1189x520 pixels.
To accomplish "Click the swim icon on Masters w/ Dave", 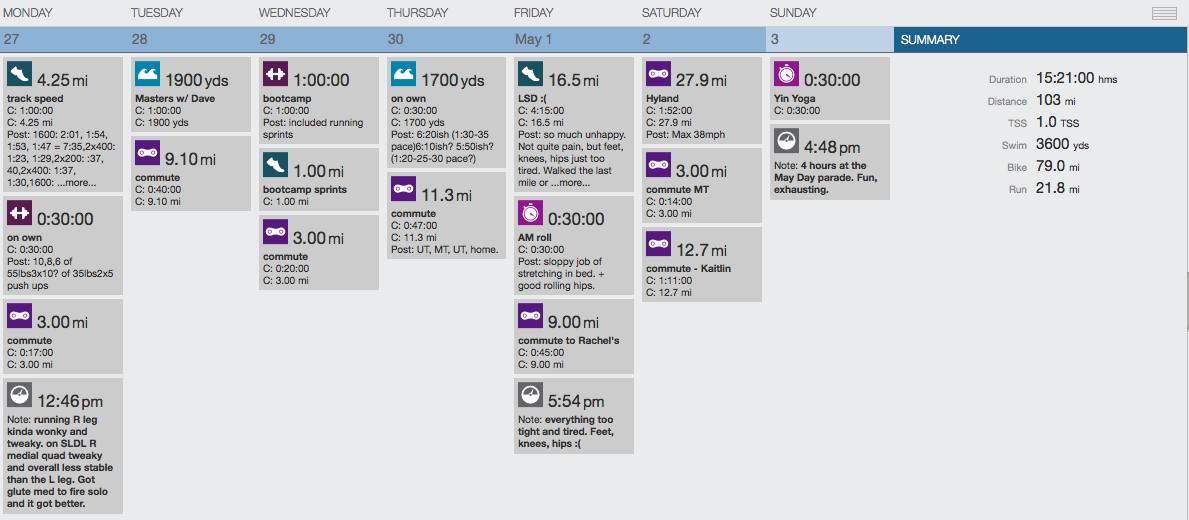I will point(147,74).
